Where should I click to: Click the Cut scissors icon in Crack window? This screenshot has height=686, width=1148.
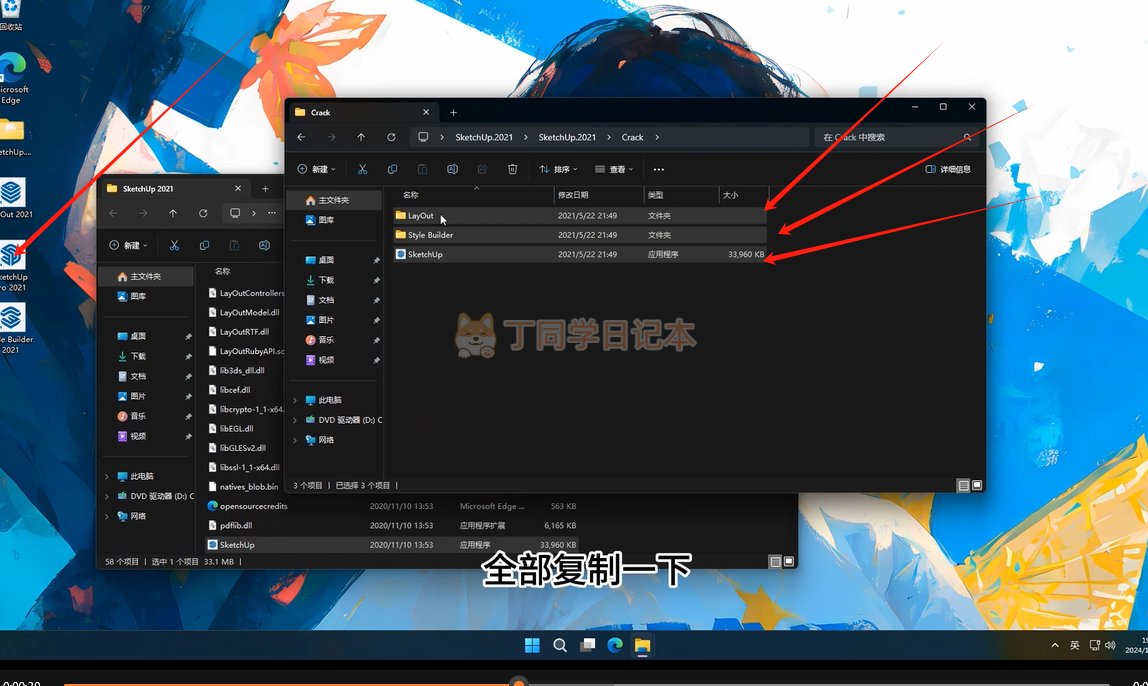(x=362, y=169)
